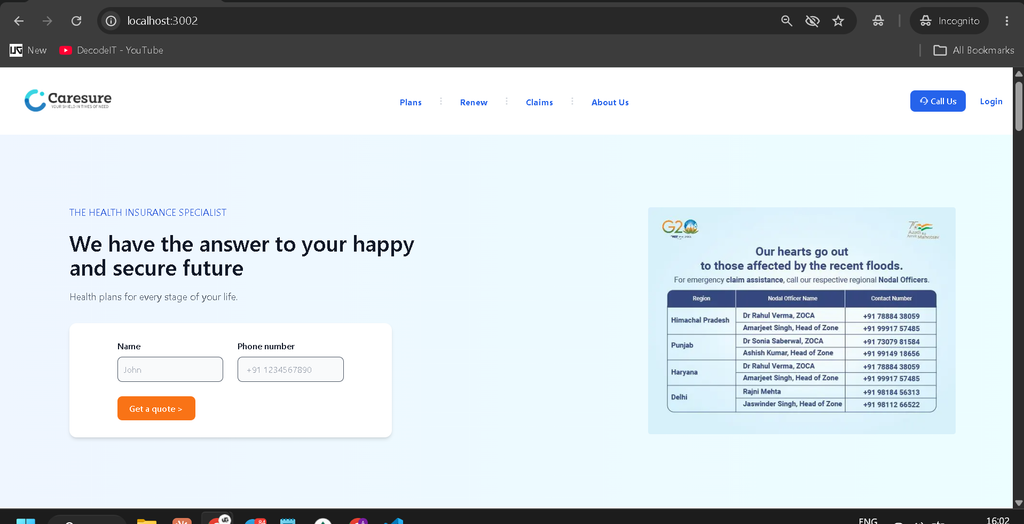Click 'Dr Sonia Saberwal, ZOCA' in the table
This screenshot has width=1024, height=524.
pos(782,341)
